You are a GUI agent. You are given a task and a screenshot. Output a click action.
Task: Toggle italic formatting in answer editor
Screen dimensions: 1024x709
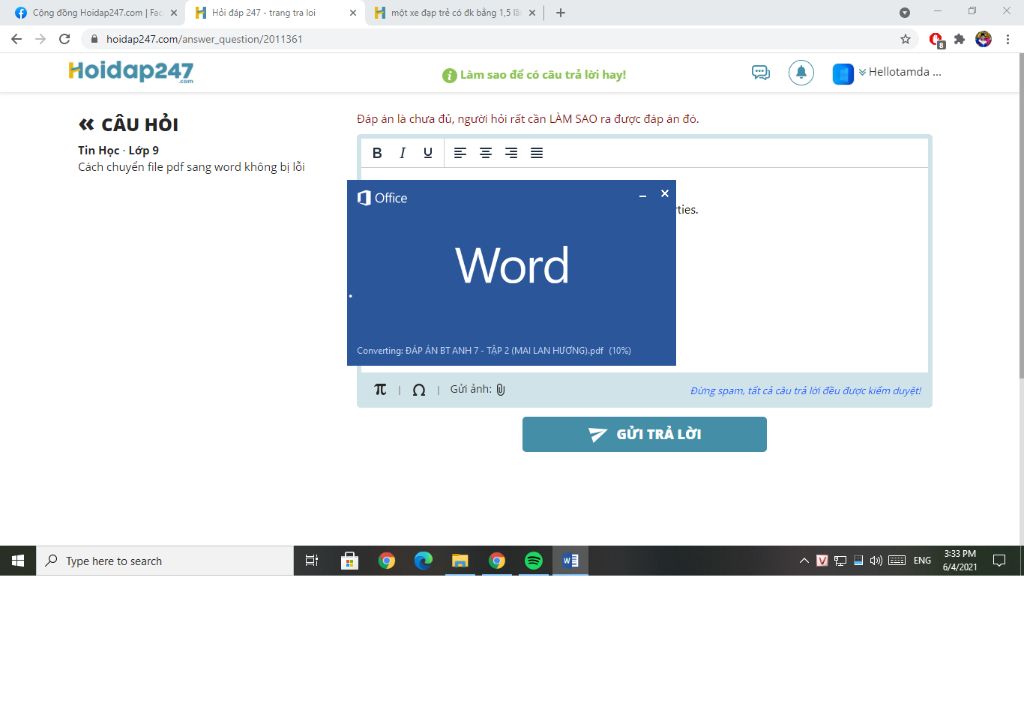(402, 153)
